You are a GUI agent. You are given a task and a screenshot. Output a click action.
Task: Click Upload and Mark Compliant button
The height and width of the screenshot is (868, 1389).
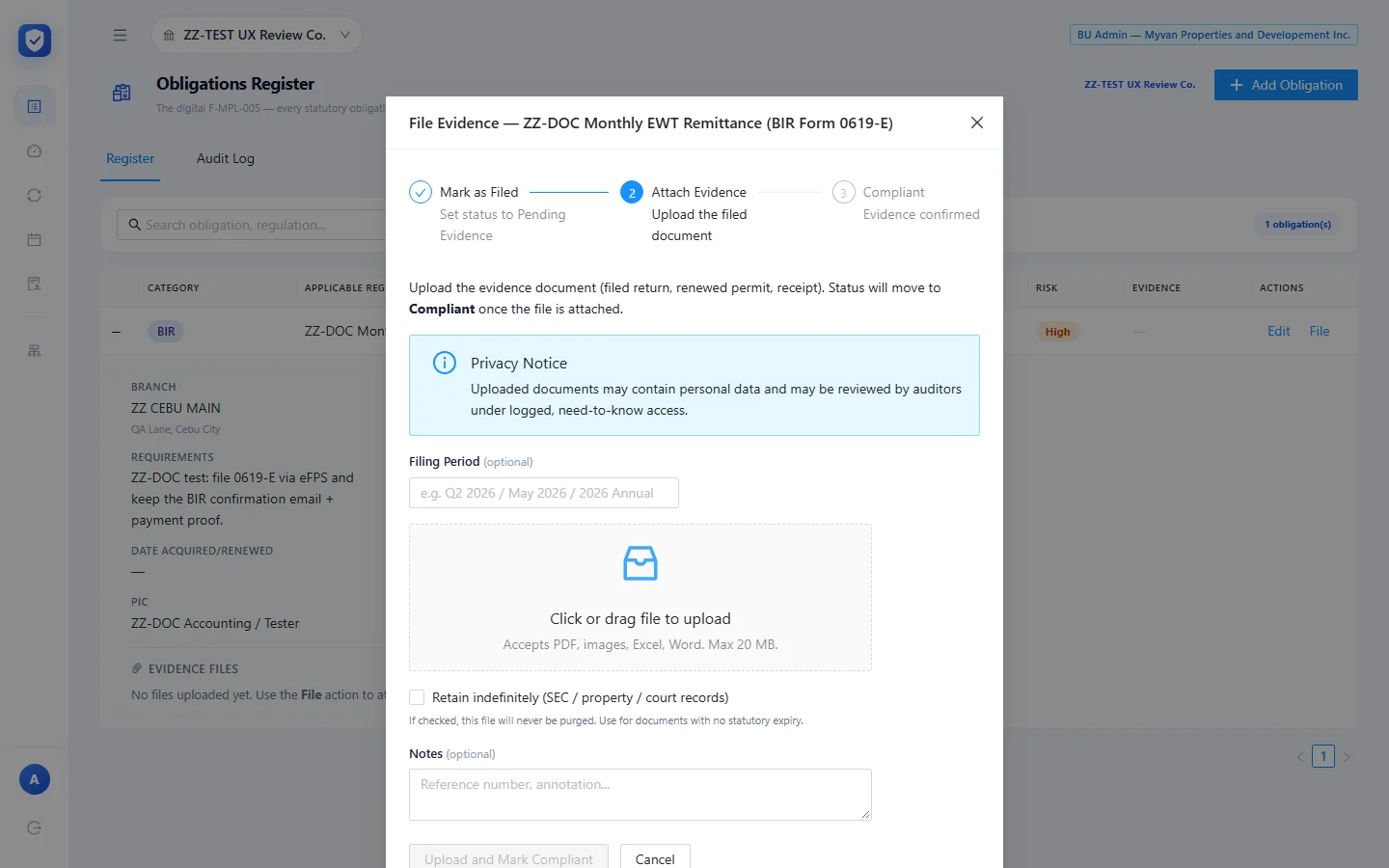[508, 858]
